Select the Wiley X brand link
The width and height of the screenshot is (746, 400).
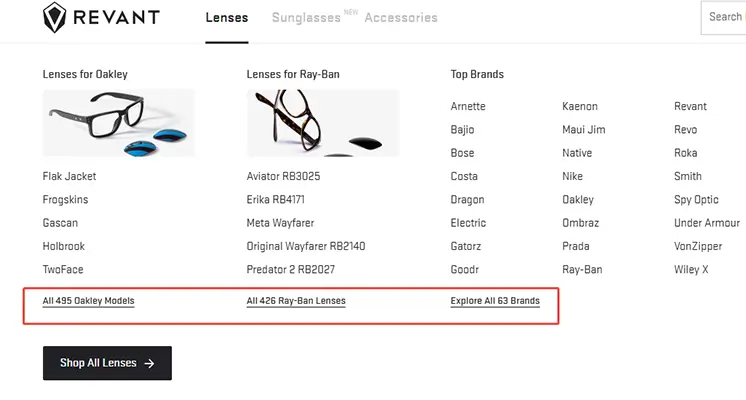pyautogui.click(x=691, y=270)
